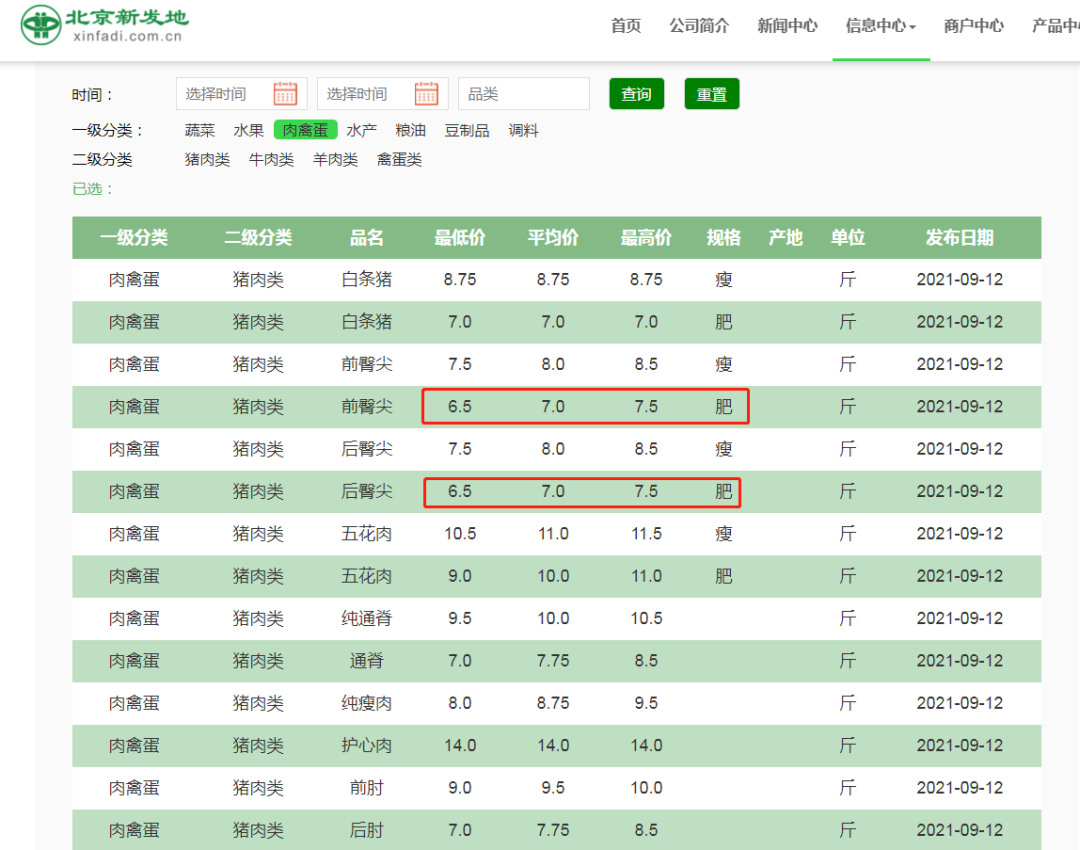
Task: Open the partially visible 产品中心 menu item
Action: 1055,26
